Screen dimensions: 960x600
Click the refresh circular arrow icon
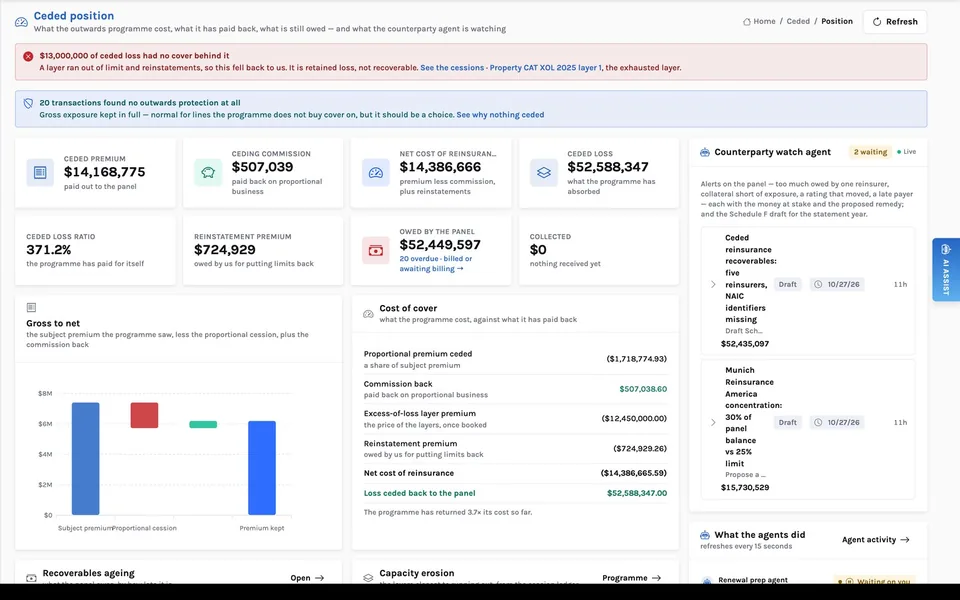point(877,21)
